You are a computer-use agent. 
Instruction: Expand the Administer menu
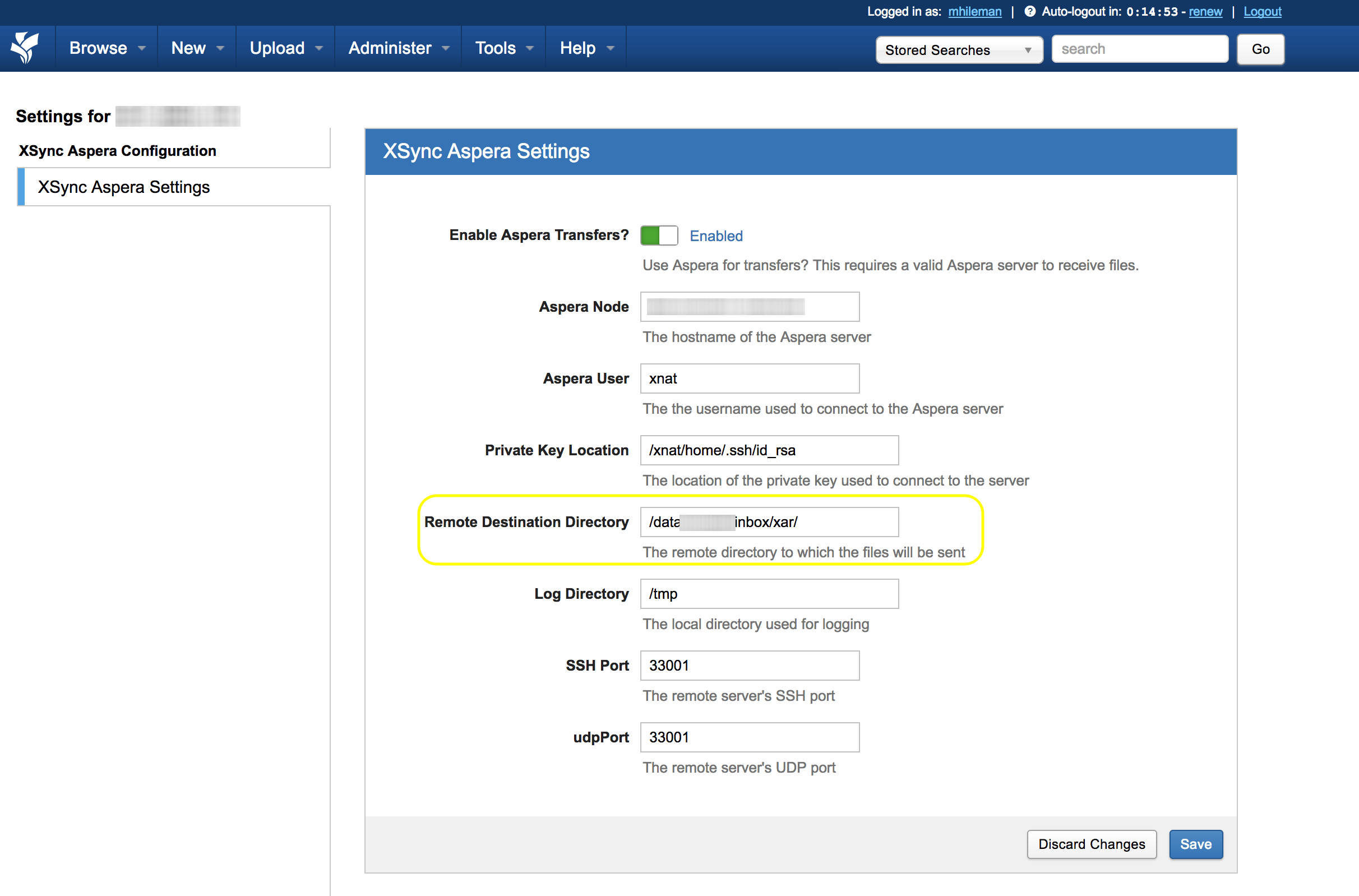[x=398, y=48]
